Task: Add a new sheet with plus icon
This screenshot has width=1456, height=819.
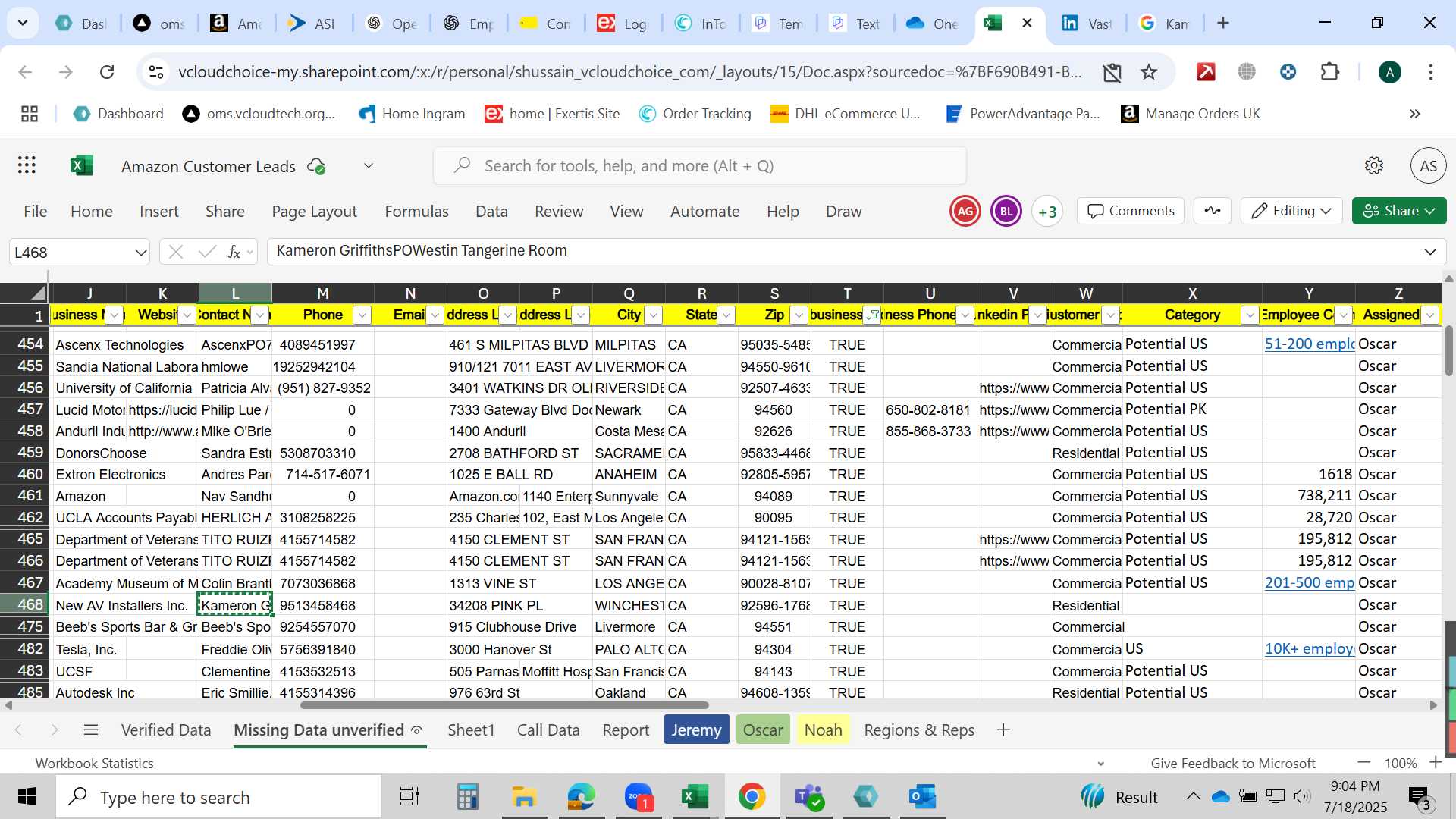Action: 1003,730
